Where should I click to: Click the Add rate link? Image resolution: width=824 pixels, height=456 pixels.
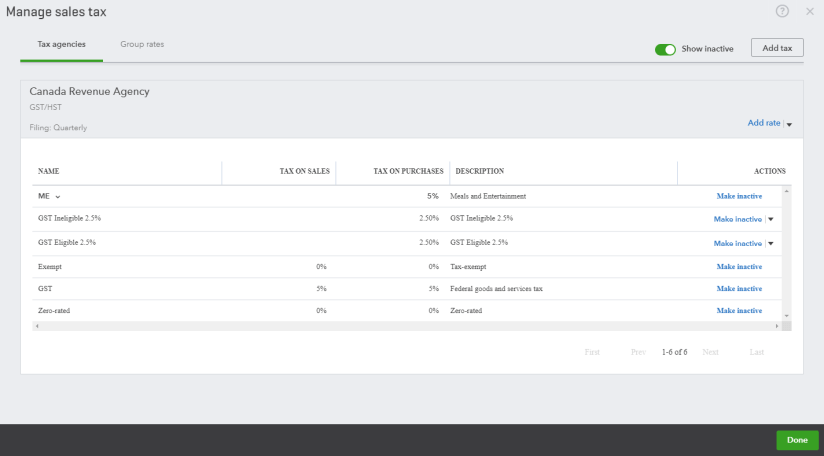(x=763, y=123)
